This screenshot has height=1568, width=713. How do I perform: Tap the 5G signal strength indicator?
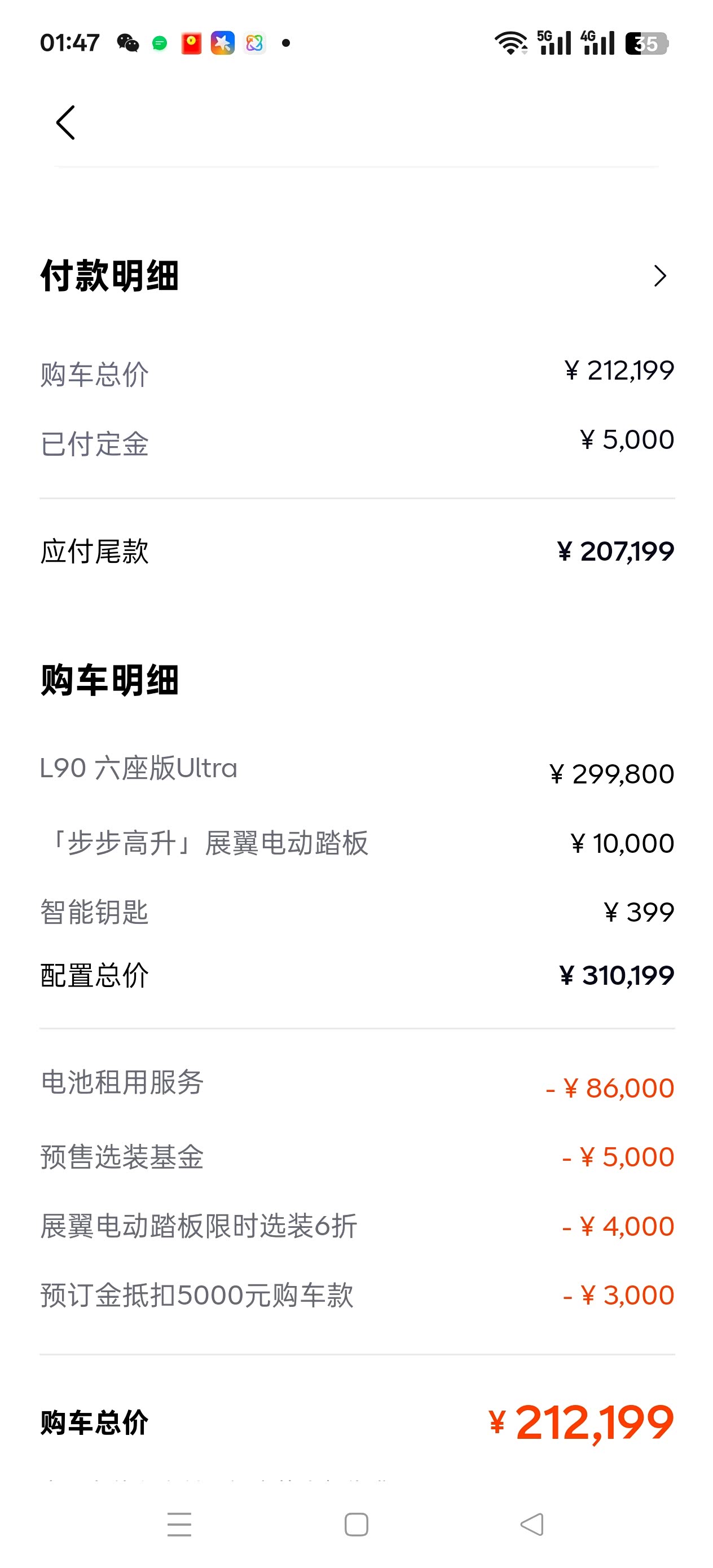tap(554, 43)
